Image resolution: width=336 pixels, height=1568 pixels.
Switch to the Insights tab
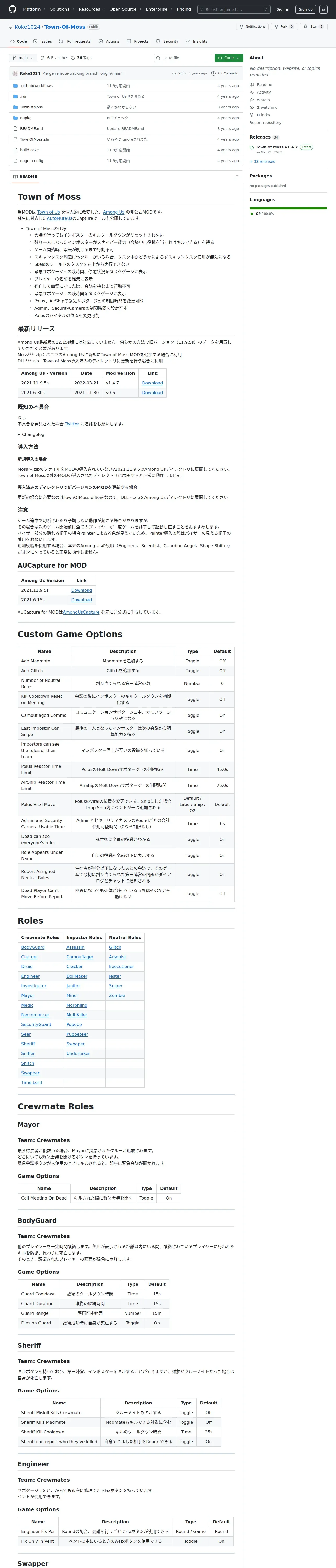click(x=196, y=41)
